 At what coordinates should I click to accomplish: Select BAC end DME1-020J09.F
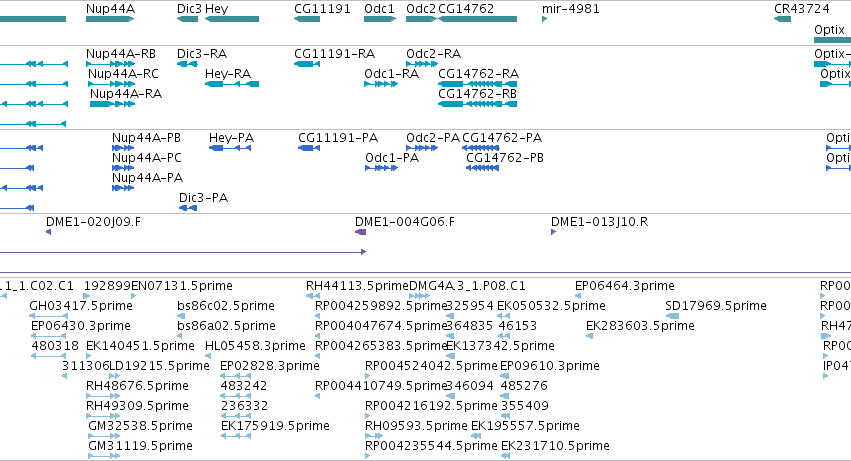pos(48,232)
